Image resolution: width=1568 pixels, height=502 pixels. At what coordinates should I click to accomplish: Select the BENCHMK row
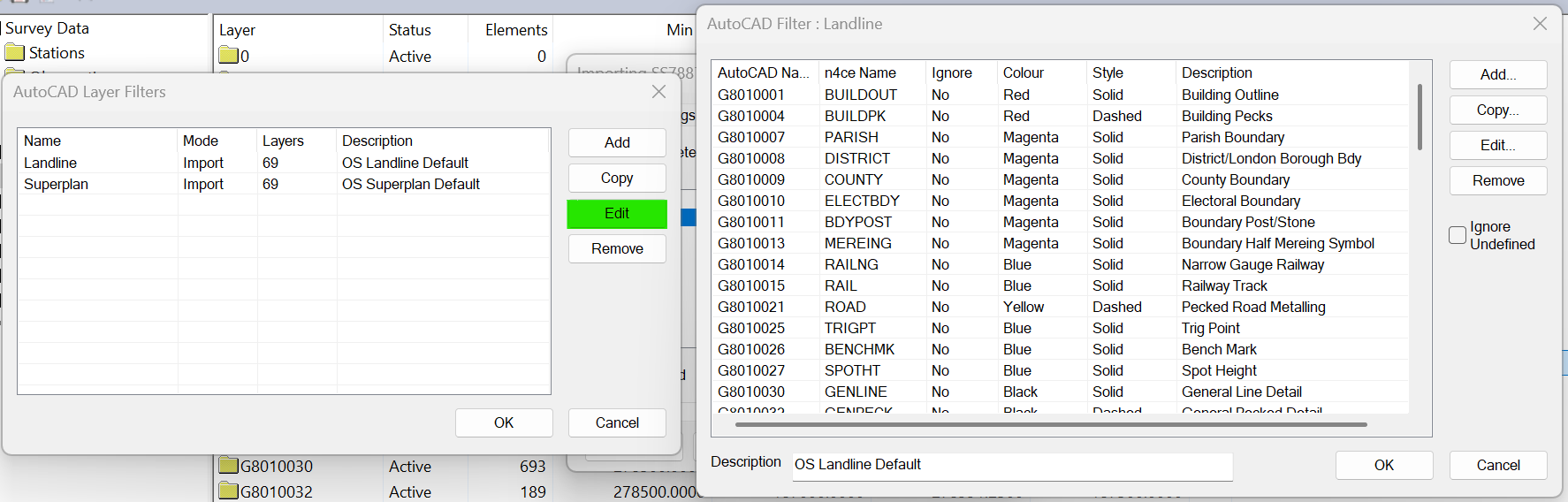pyautogui.click(x=1061, y=349)
